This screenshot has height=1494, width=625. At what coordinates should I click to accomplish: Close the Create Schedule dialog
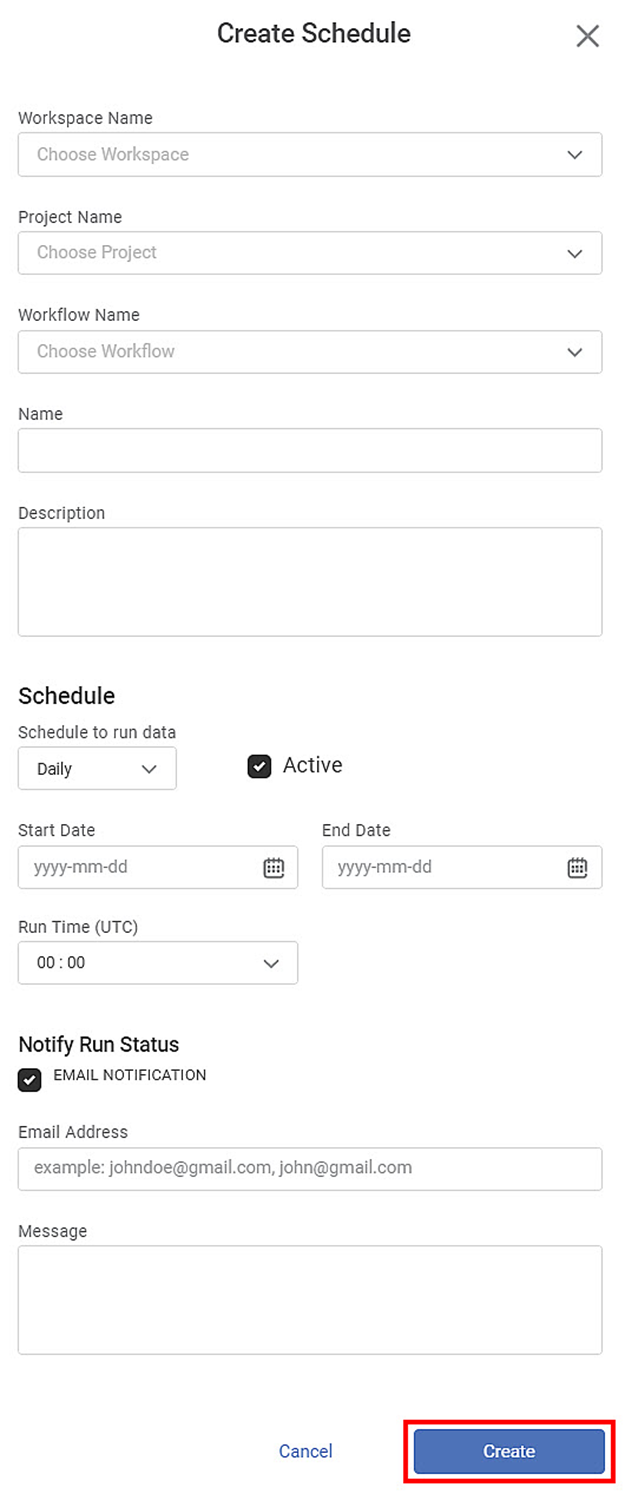(588, 36)
